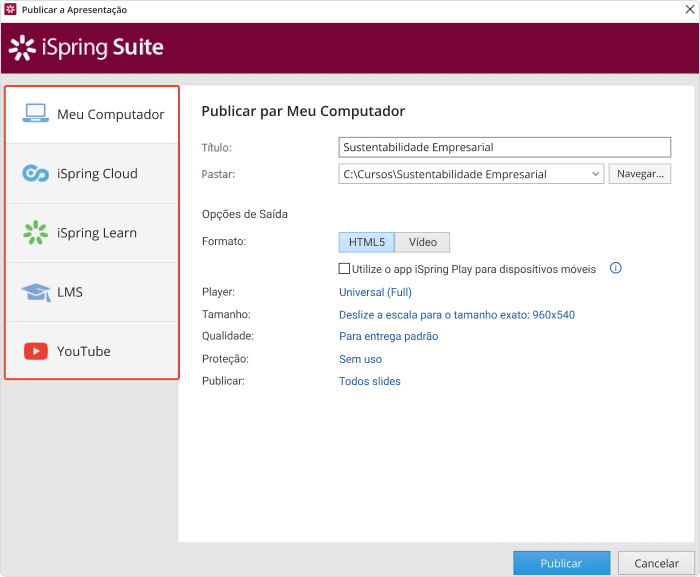Click the 'Opções de Saída' section label
The height and width of the screenshot is (577, 700).
click(245, 214)
